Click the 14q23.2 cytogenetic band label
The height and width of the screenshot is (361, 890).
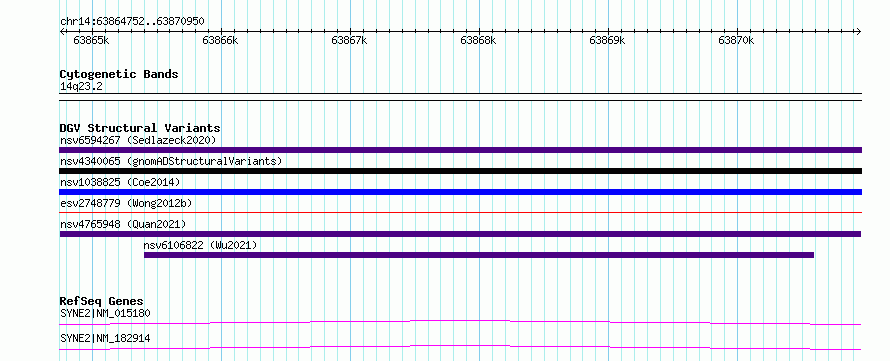tap(81, 86)
